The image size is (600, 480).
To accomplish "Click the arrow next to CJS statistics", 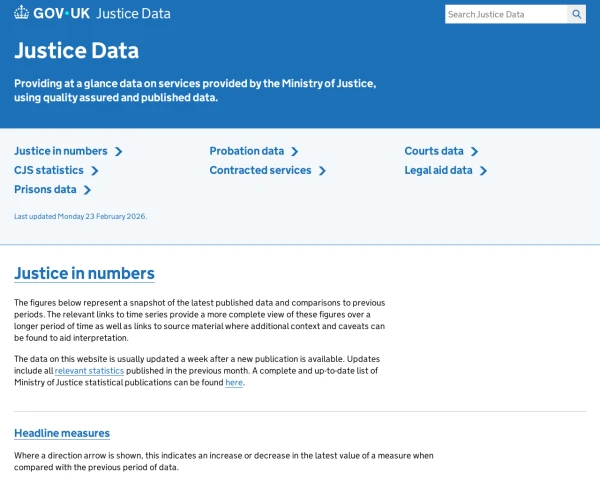I will [94, 171].
